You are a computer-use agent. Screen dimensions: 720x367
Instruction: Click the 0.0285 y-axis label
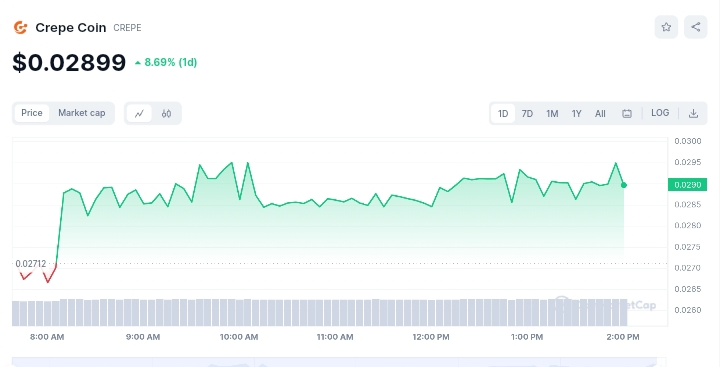point(688,204)
